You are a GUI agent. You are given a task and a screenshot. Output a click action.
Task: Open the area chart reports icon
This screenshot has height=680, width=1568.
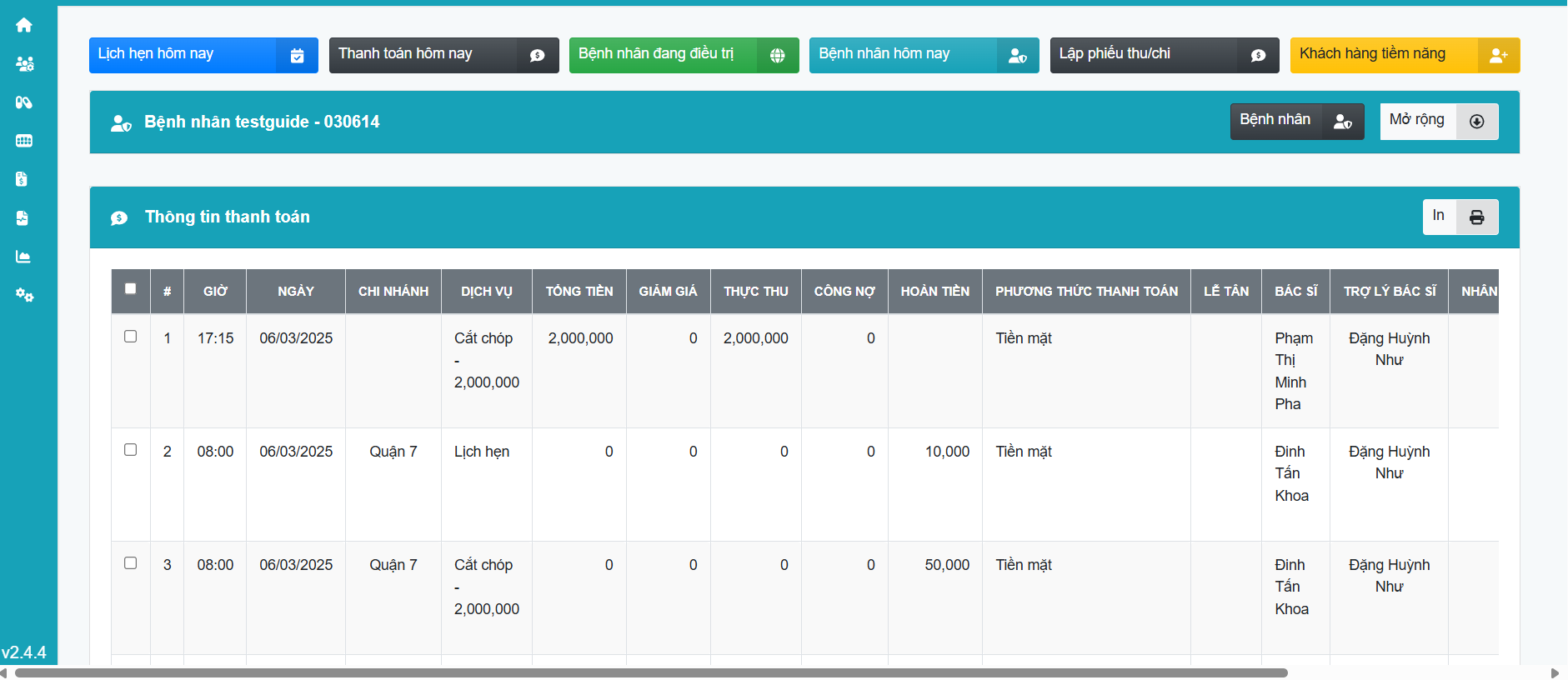coord(23,257)
